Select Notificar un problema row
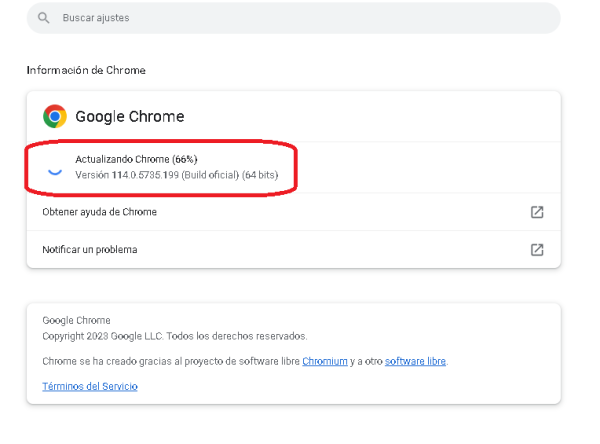600x444 pixels. (x=293, y=250)
